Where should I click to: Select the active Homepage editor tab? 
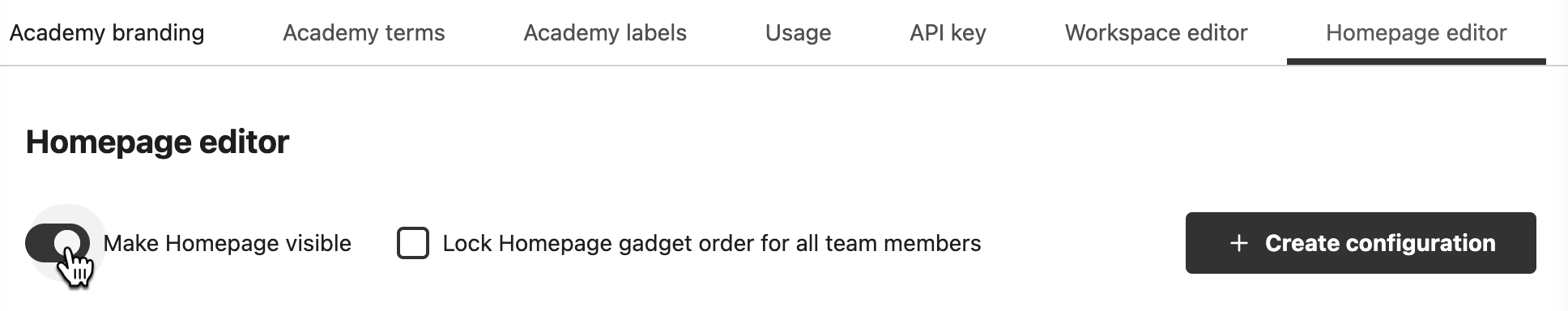click(x=1416, y=32)
